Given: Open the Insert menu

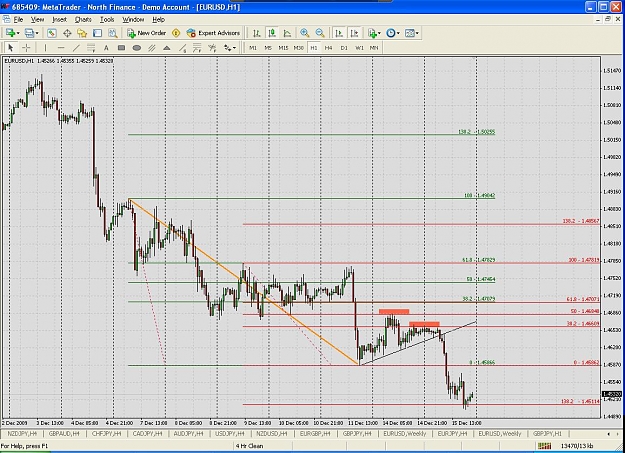Looking at the screenshot, I should click(x=59, y=19).
